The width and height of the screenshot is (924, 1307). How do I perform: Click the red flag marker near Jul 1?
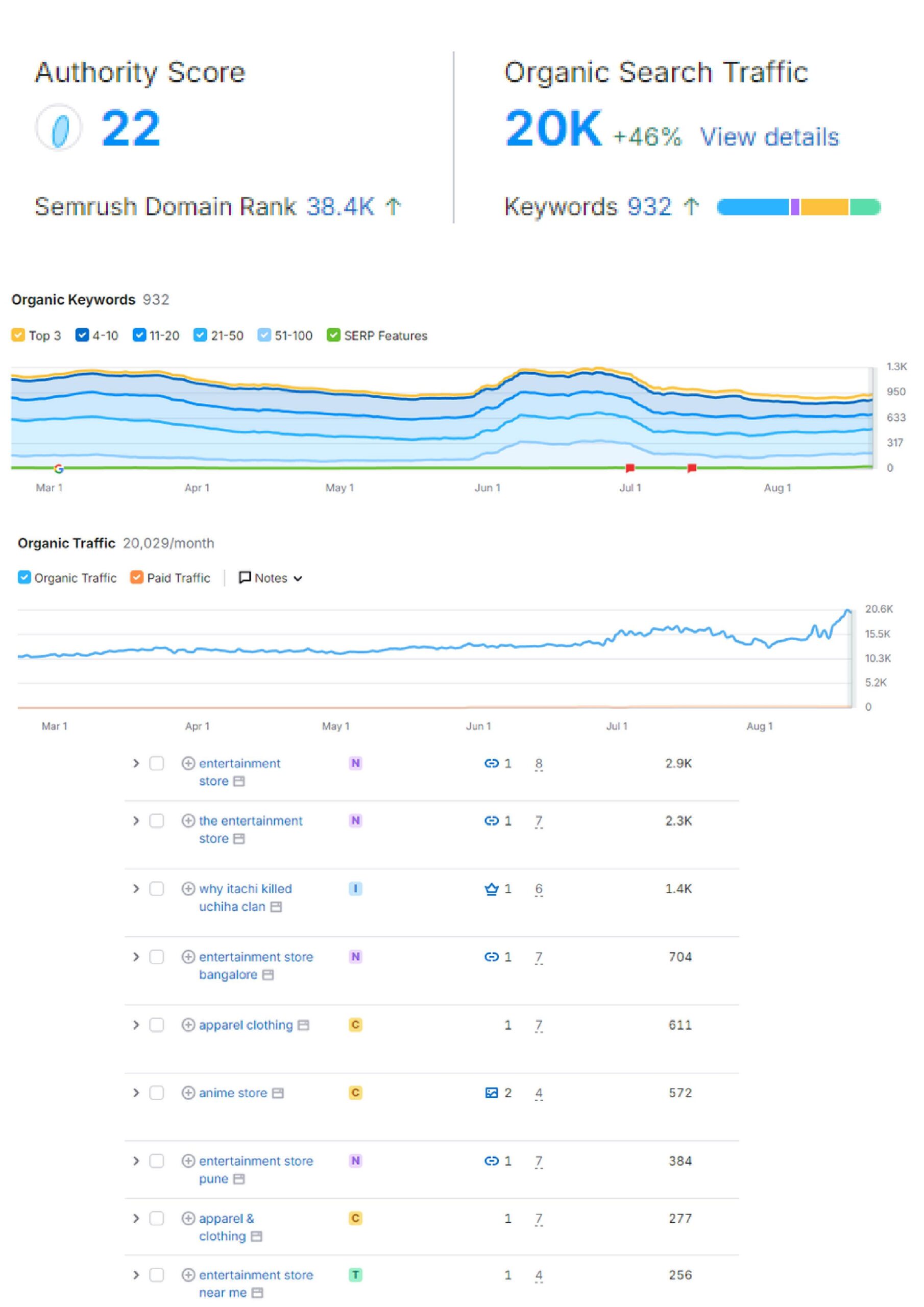pyautogui.click(x=629, y=468)
